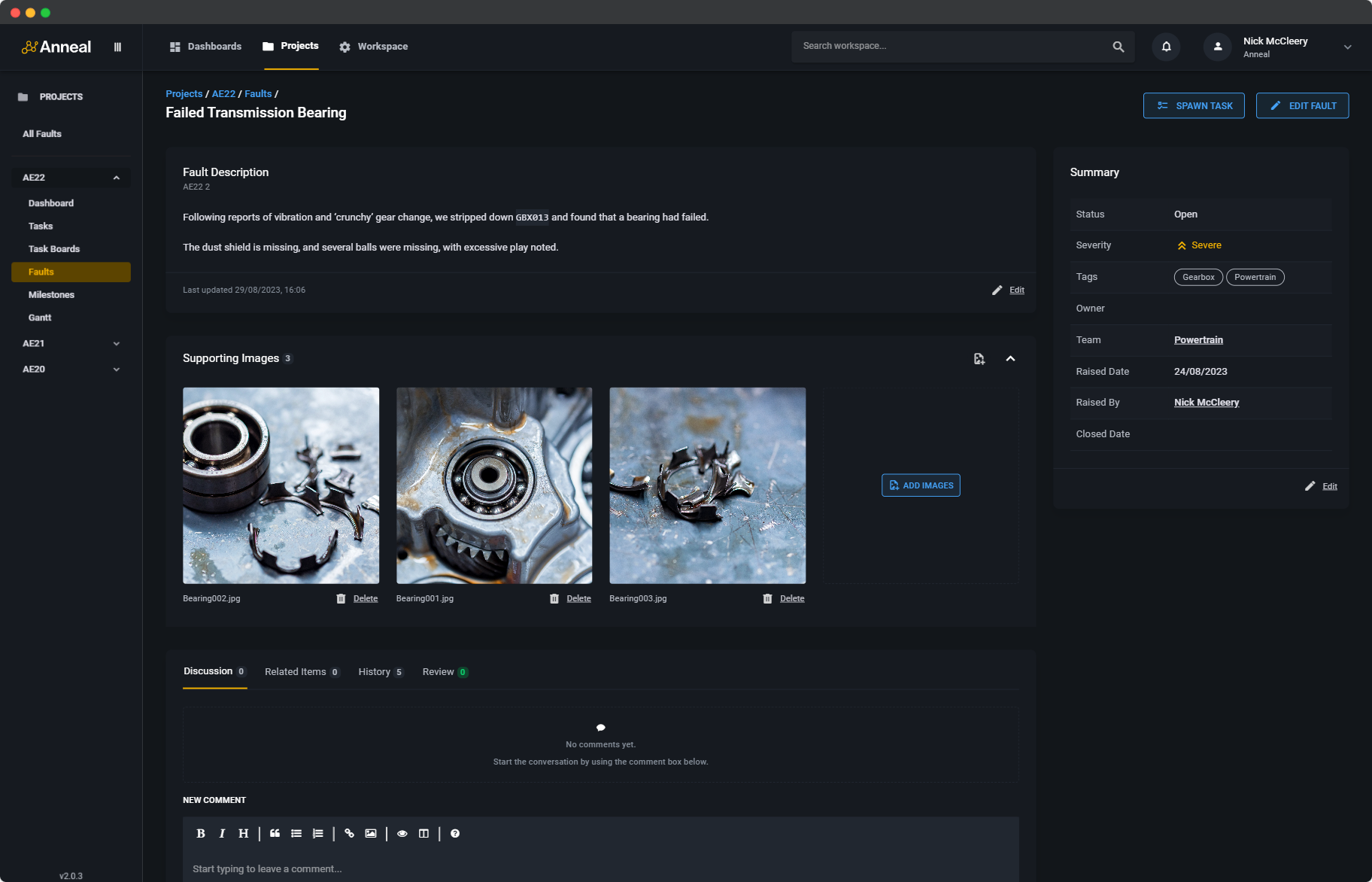Click the notifications bell icon
This screenshot has width=1372, height=882.
click(x=1166, y=47)
